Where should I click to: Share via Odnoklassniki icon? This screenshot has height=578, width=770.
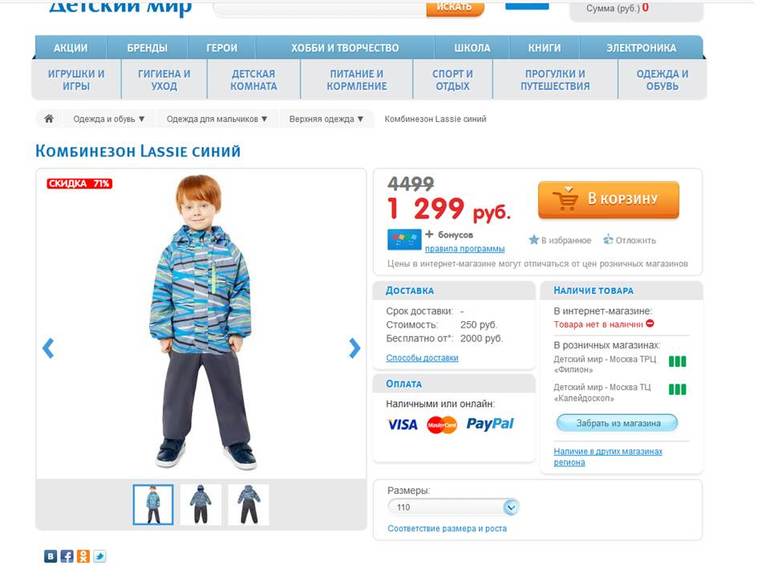83,556
